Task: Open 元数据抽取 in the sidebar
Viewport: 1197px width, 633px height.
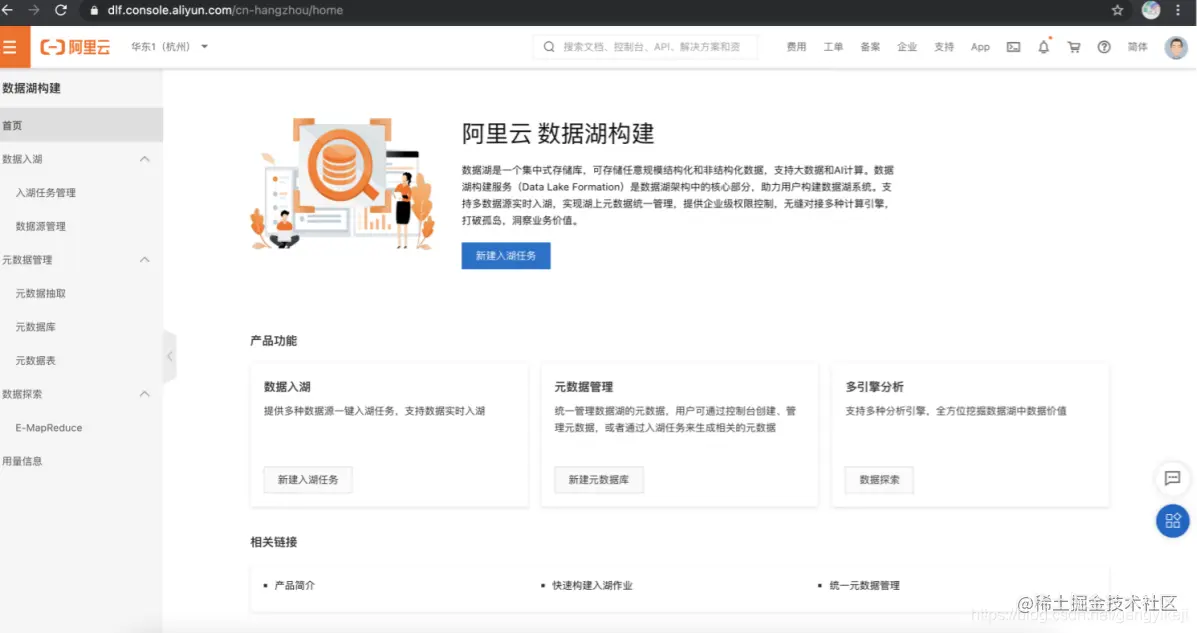Action: pyautogui.click(x=40, y=293)
